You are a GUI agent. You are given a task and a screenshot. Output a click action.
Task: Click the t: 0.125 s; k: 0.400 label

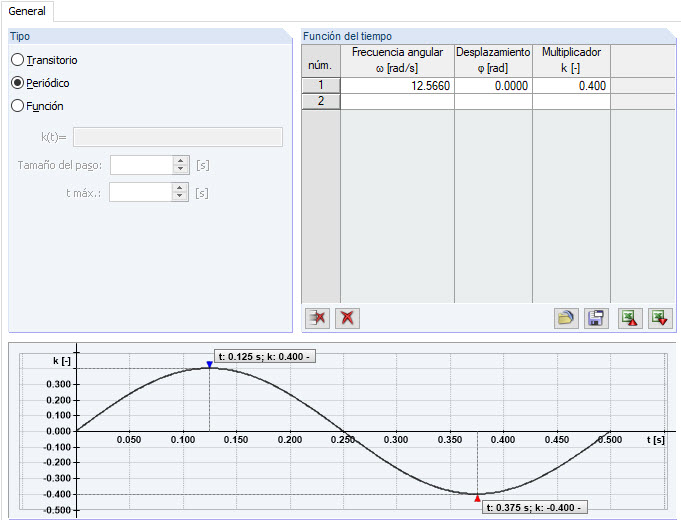(x=264, y=357)
